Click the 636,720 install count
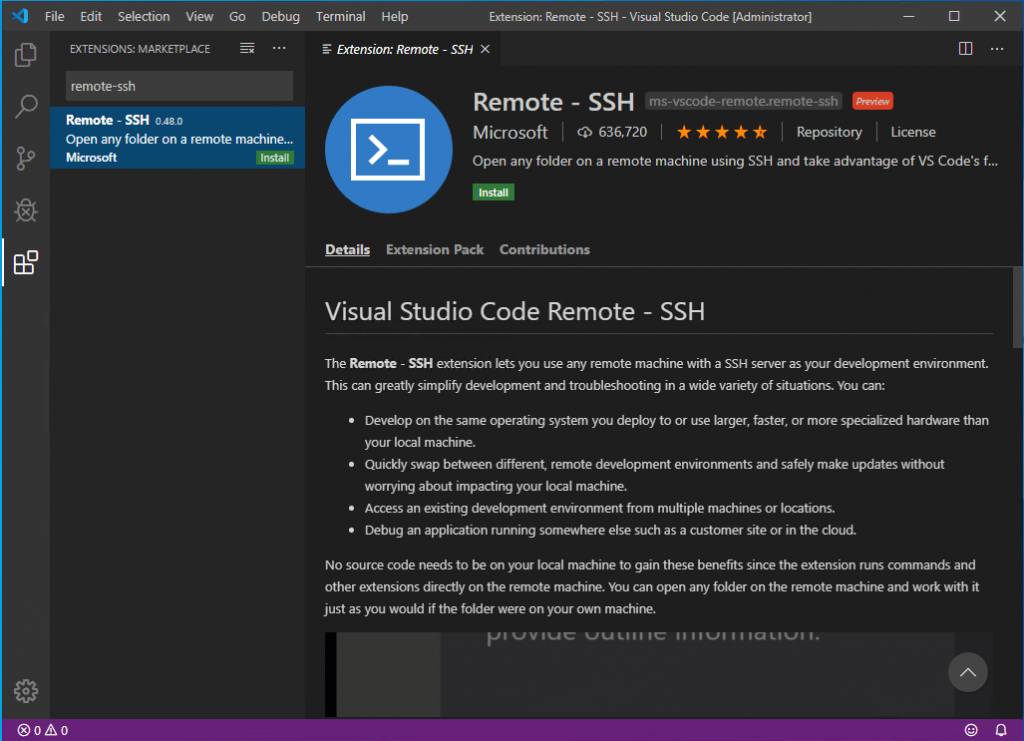This screenshot has height=741, width=1024. pyautogui.click(x=622, y=133)
